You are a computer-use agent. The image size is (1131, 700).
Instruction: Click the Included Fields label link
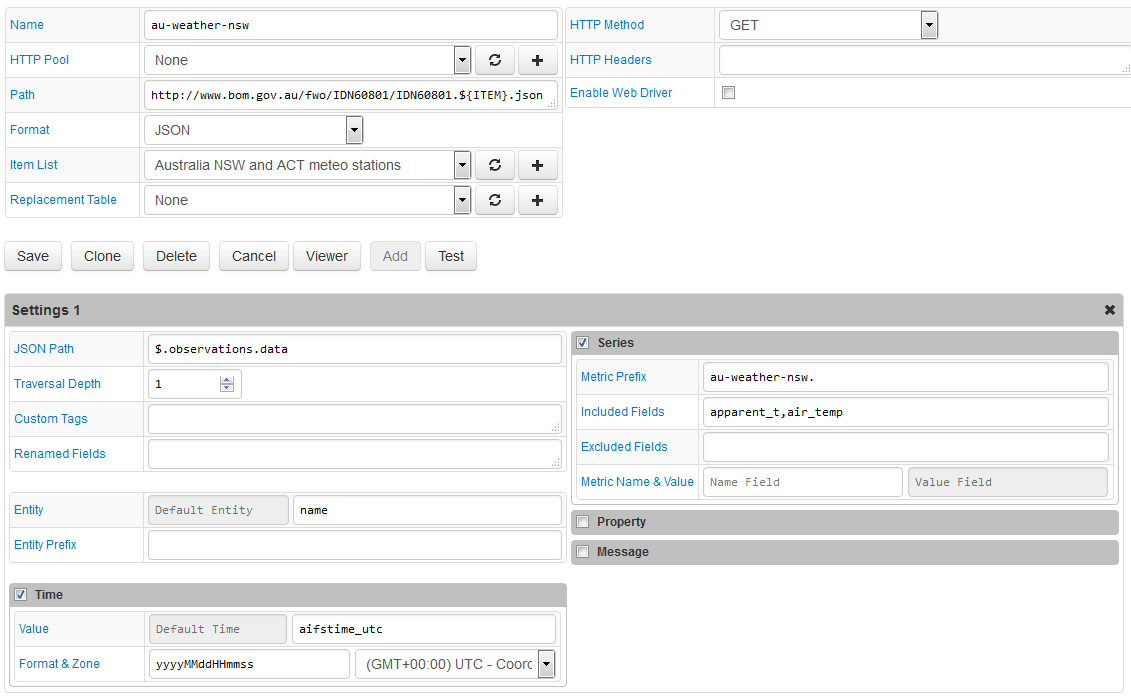click(x=623, y=412)
